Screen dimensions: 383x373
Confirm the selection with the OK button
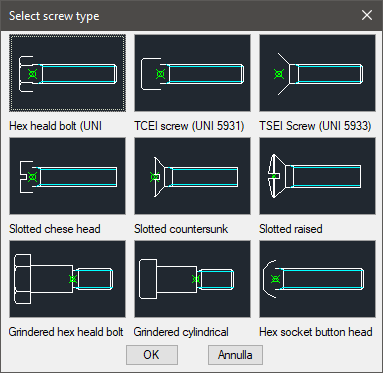[x=152, y=355]
